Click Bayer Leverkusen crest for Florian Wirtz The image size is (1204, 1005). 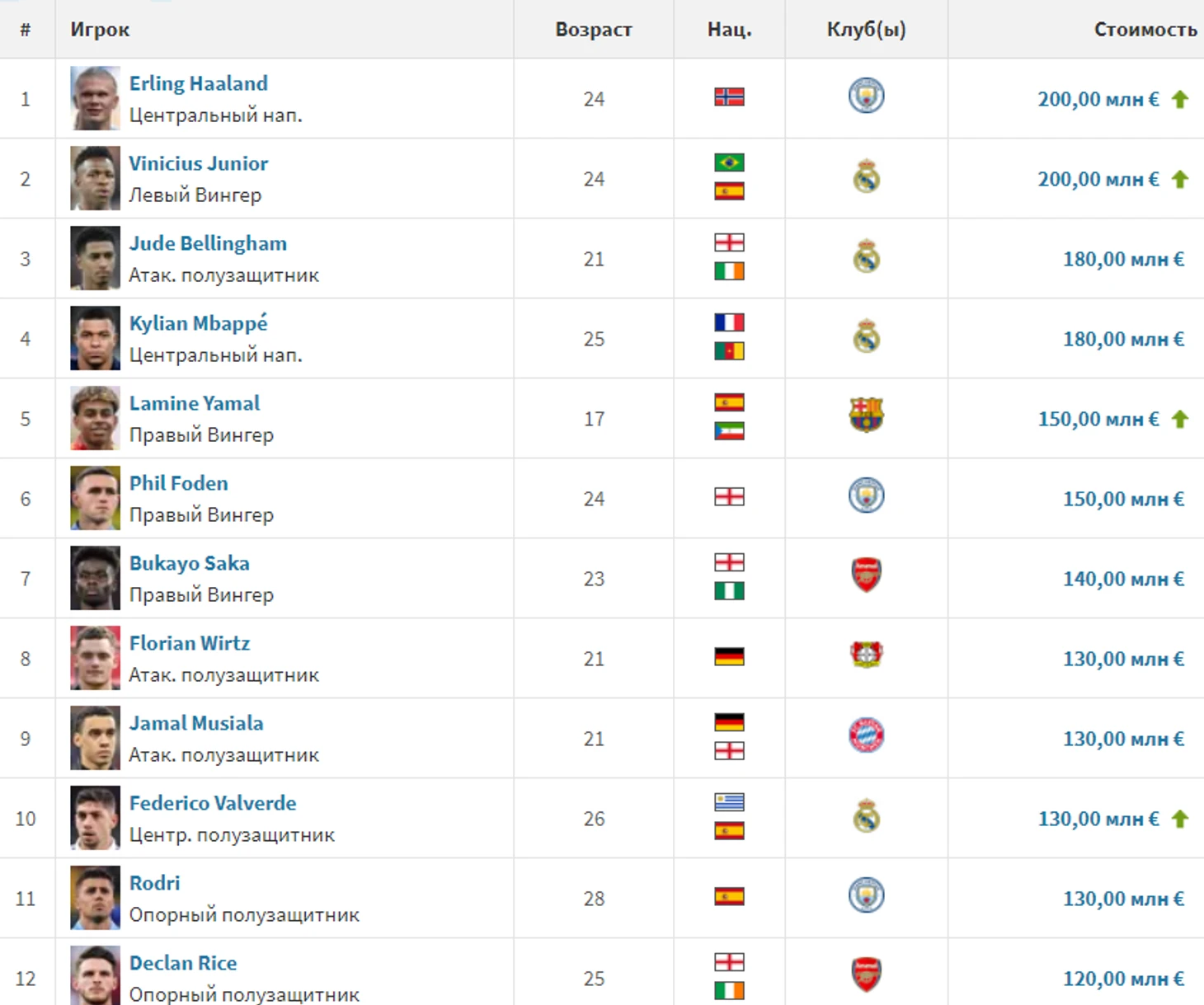[866, 655]
